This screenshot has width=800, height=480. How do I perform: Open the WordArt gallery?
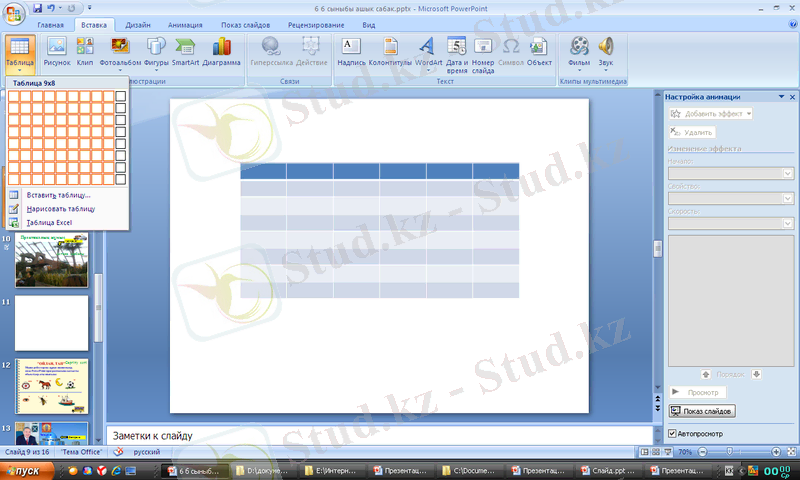(x=428, y=51)
